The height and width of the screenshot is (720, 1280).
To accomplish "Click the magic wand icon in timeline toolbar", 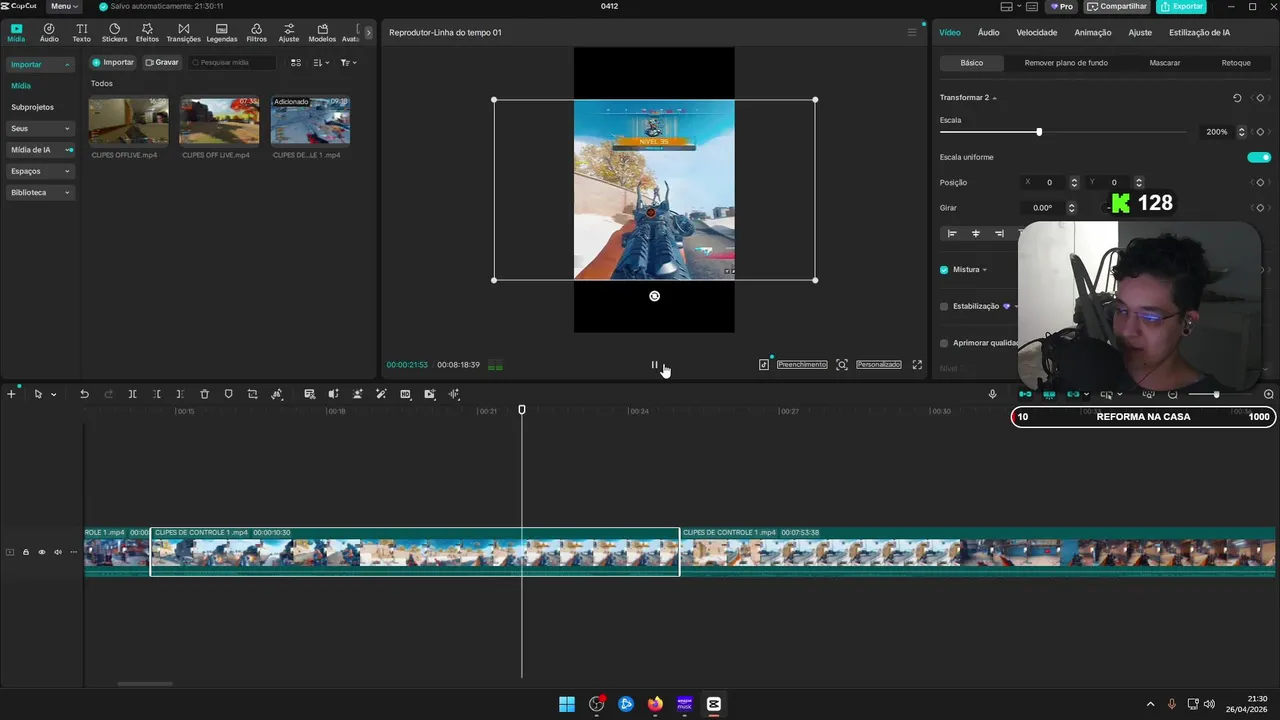I will point(381,394).
